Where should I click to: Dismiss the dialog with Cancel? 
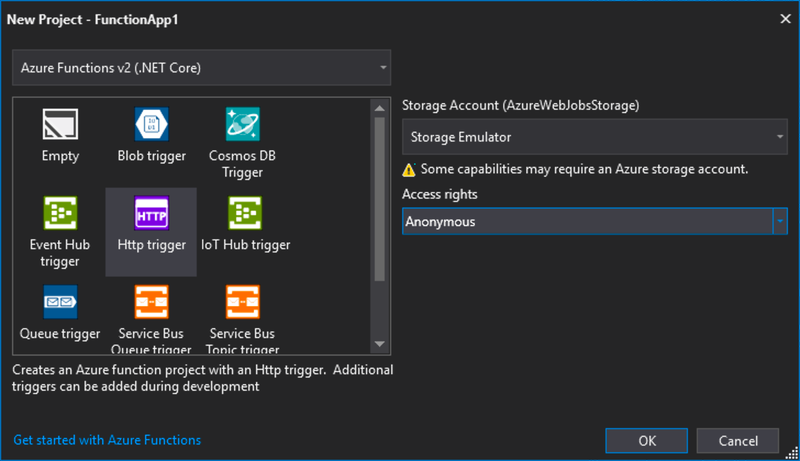[x=738, y=441]
